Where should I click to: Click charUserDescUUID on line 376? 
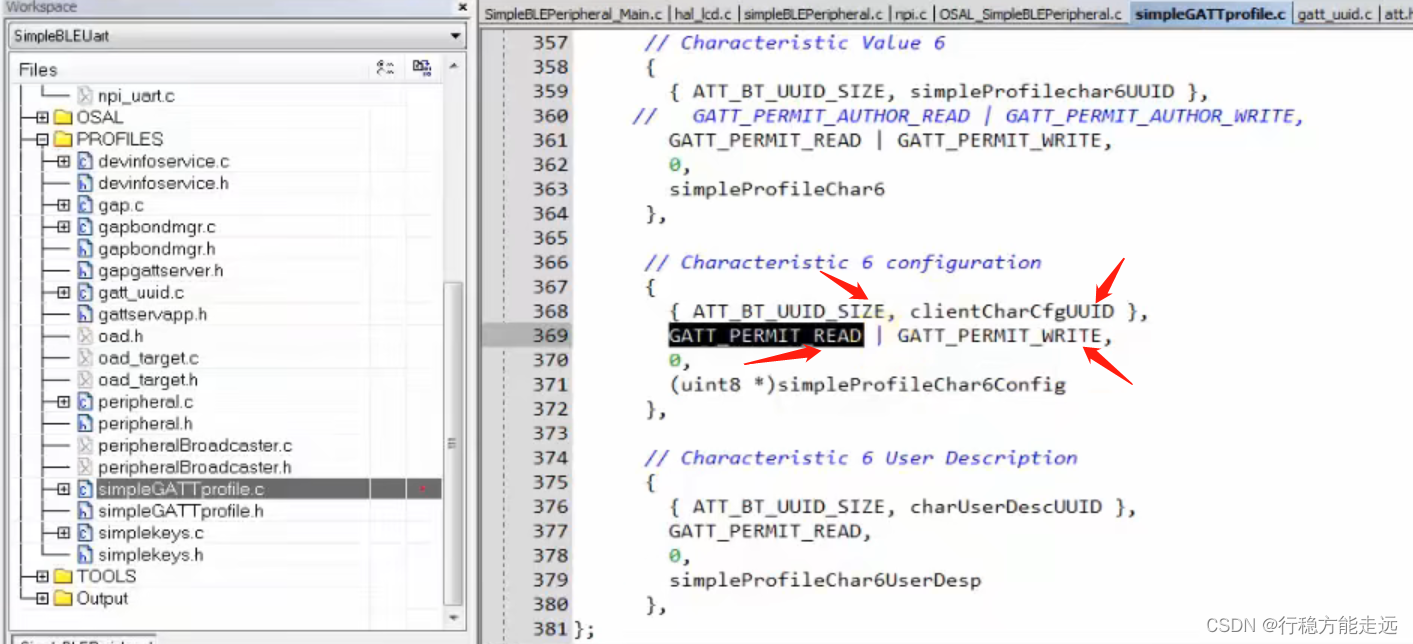pos(1005,507)
